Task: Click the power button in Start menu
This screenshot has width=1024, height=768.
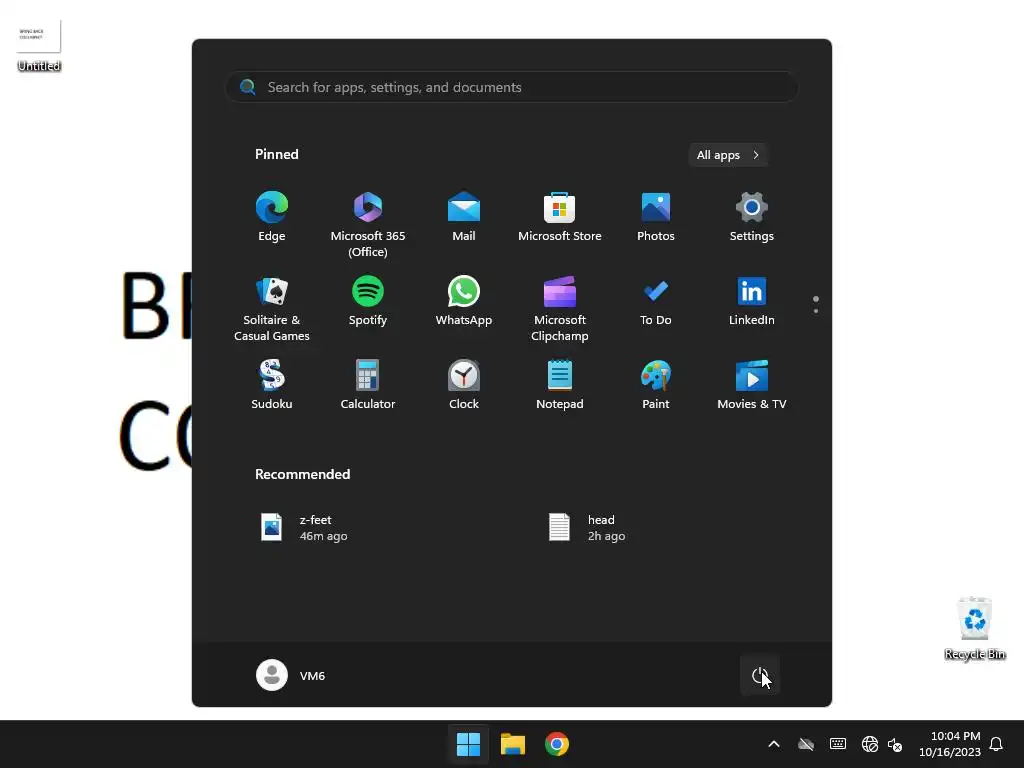Action: pos(760,675)
